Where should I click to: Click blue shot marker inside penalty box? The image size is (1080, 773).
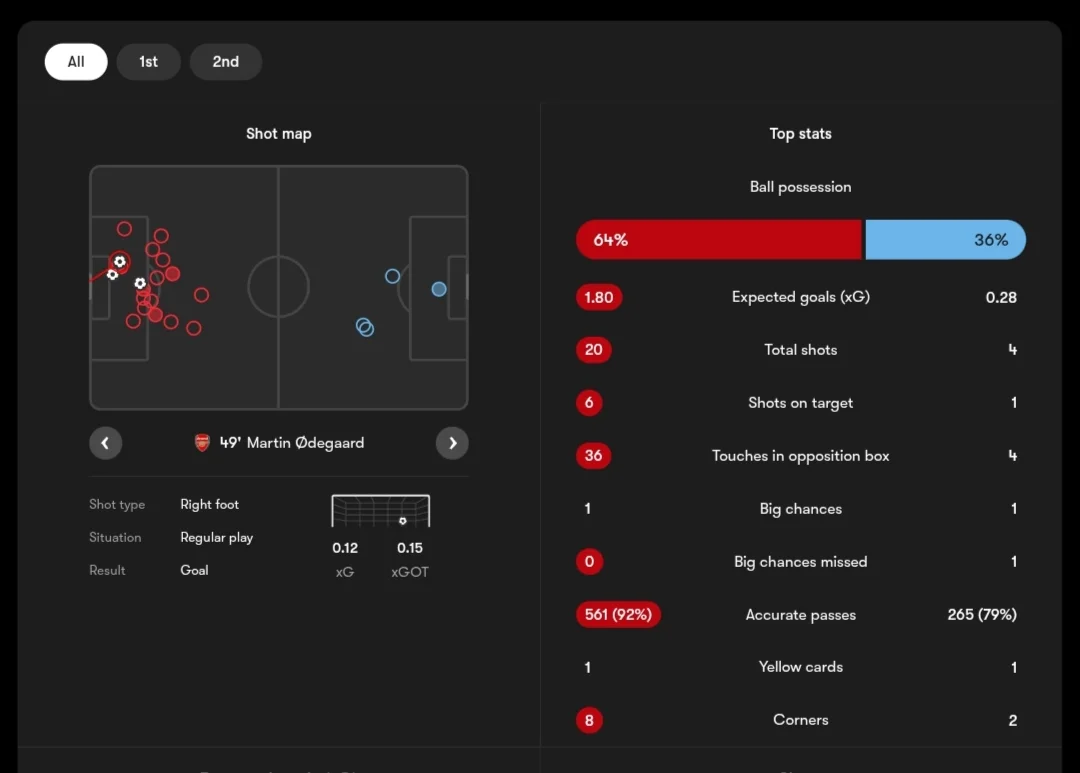coord(439,289)
